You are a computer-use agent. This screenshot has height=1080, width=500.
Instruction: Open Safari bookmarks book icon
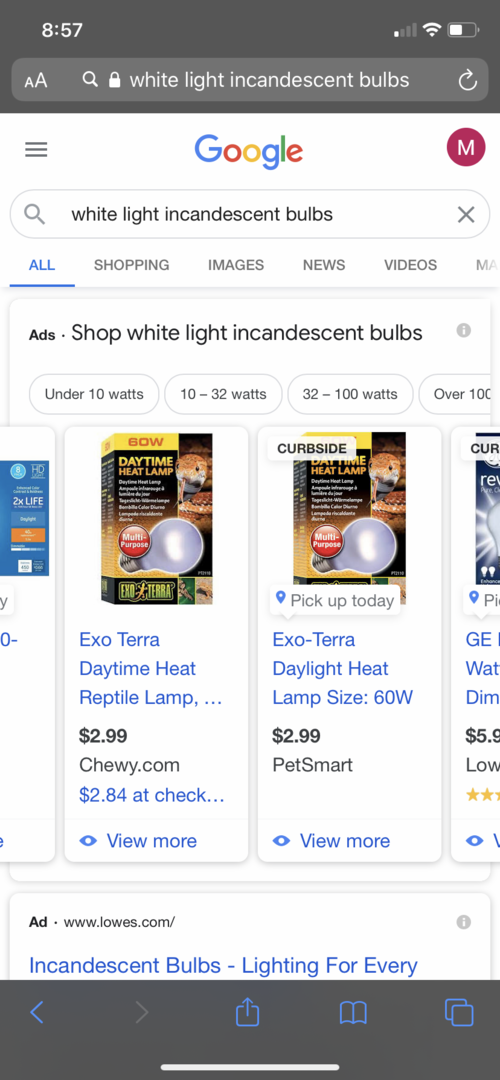353,1012
